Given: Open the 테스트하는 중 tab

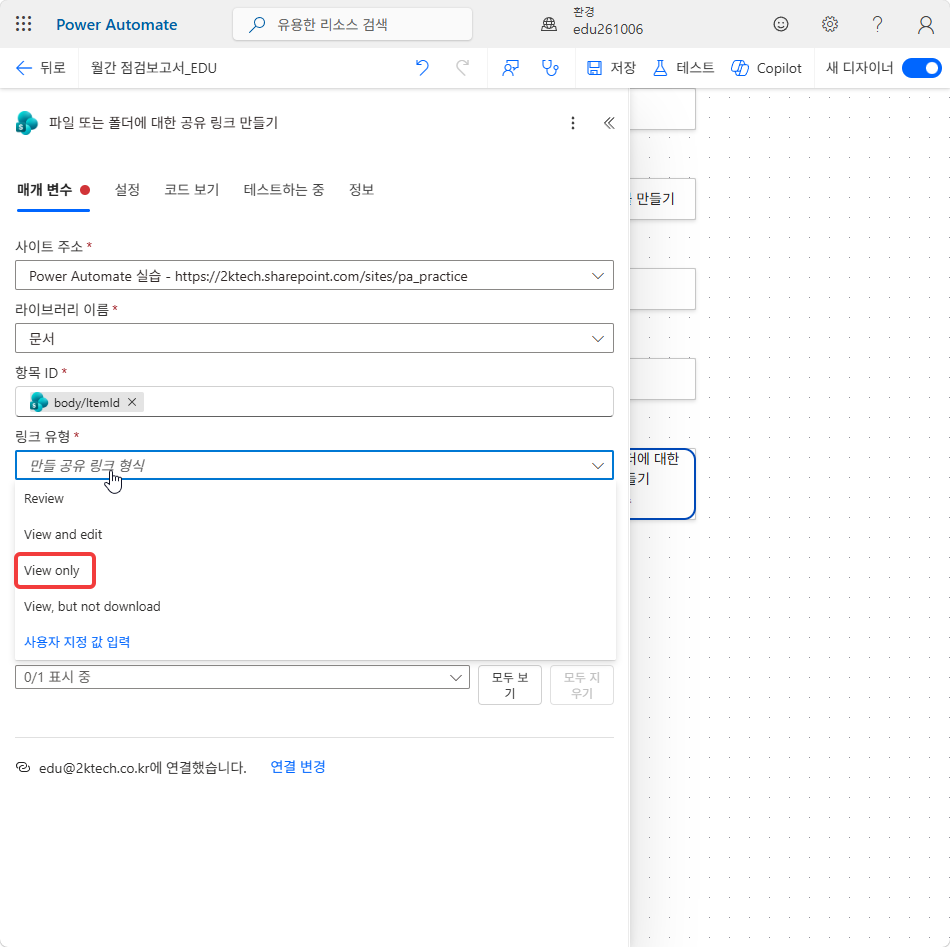Looking at the screenshot, I should tap(284, 190).
